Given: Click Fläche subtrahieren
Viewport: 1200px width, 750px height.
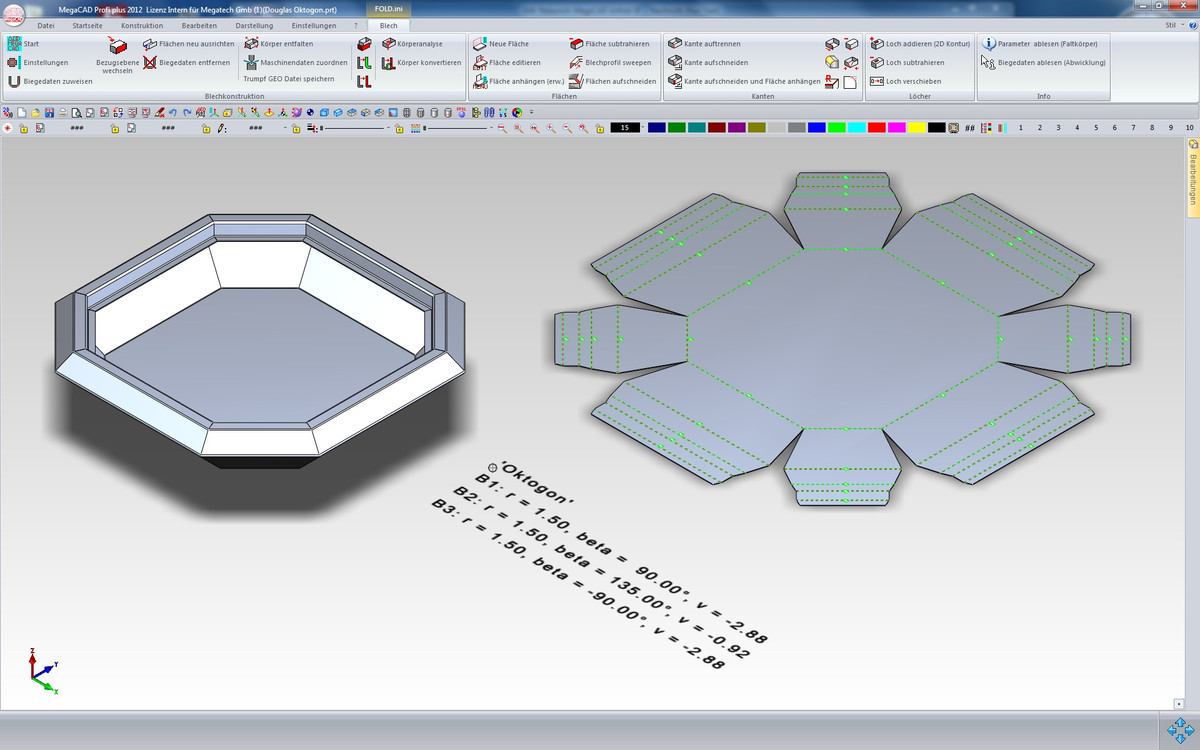Looking at the screenshot, I should pos(610,44).
